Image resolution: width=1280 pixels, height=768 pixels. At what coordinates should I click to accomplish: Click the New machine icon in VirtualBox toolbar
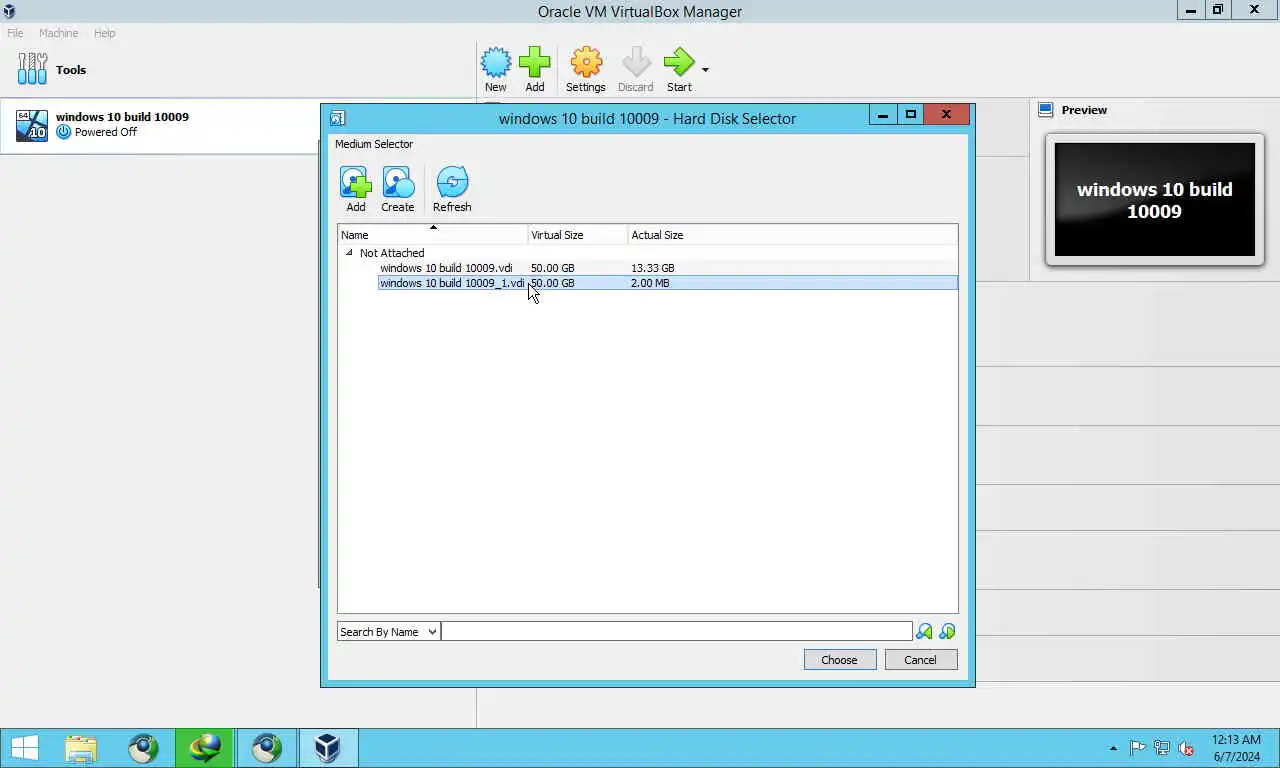[496, 69]
